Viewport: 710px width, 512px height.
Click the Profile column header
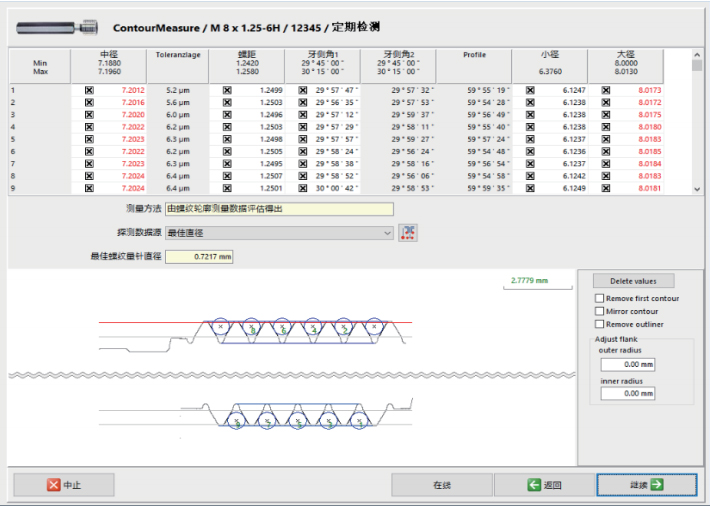(474, 56)
